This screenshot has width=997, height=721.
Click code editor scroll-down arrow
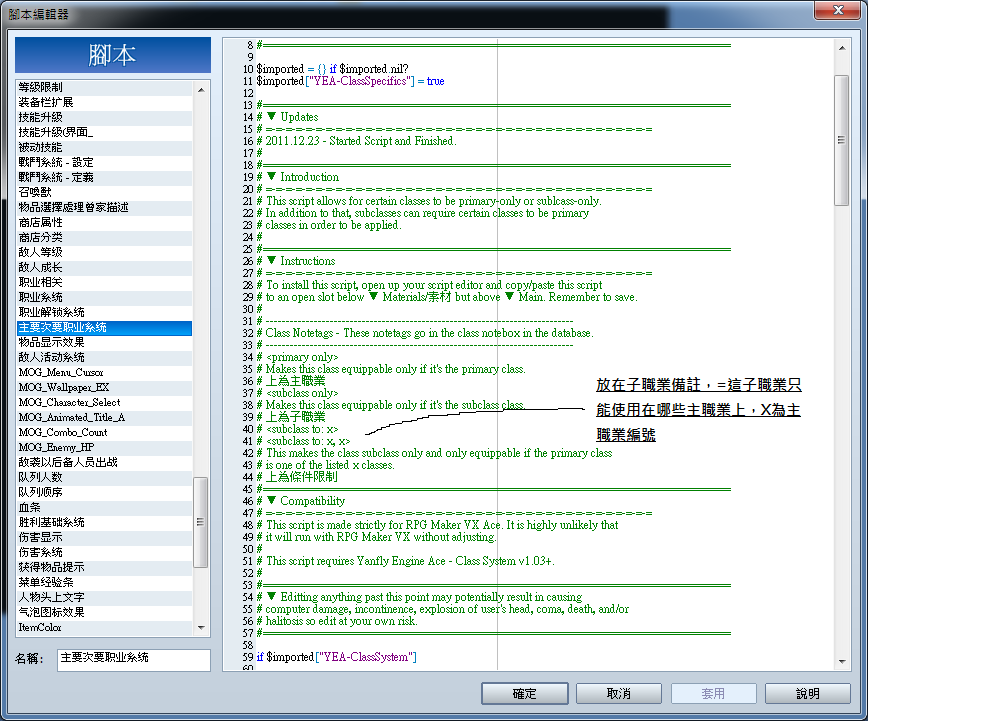842,661
